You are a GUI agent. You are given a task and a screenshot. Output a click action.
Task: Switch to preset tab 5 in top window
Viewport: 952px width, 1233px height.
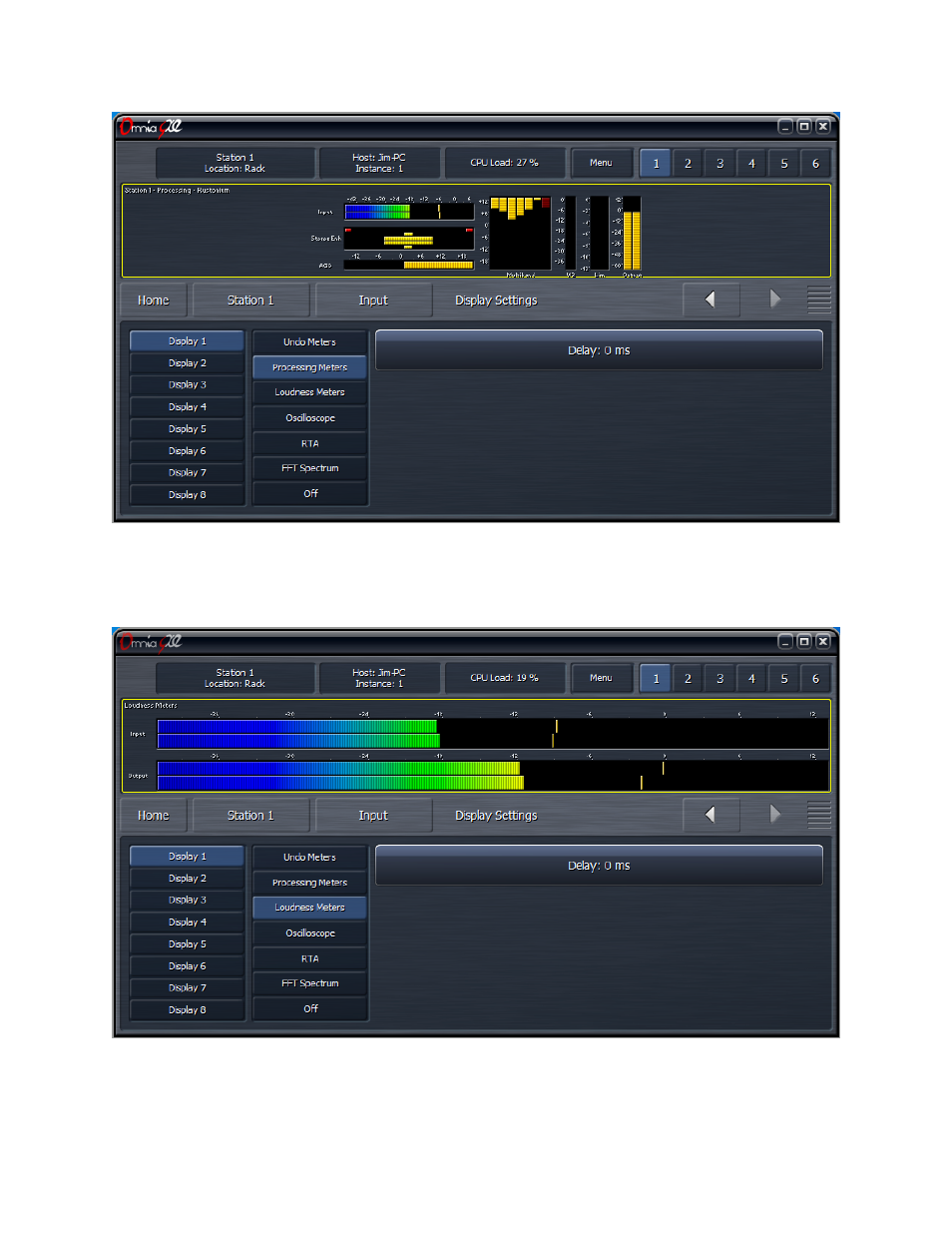tap(783, 164)
